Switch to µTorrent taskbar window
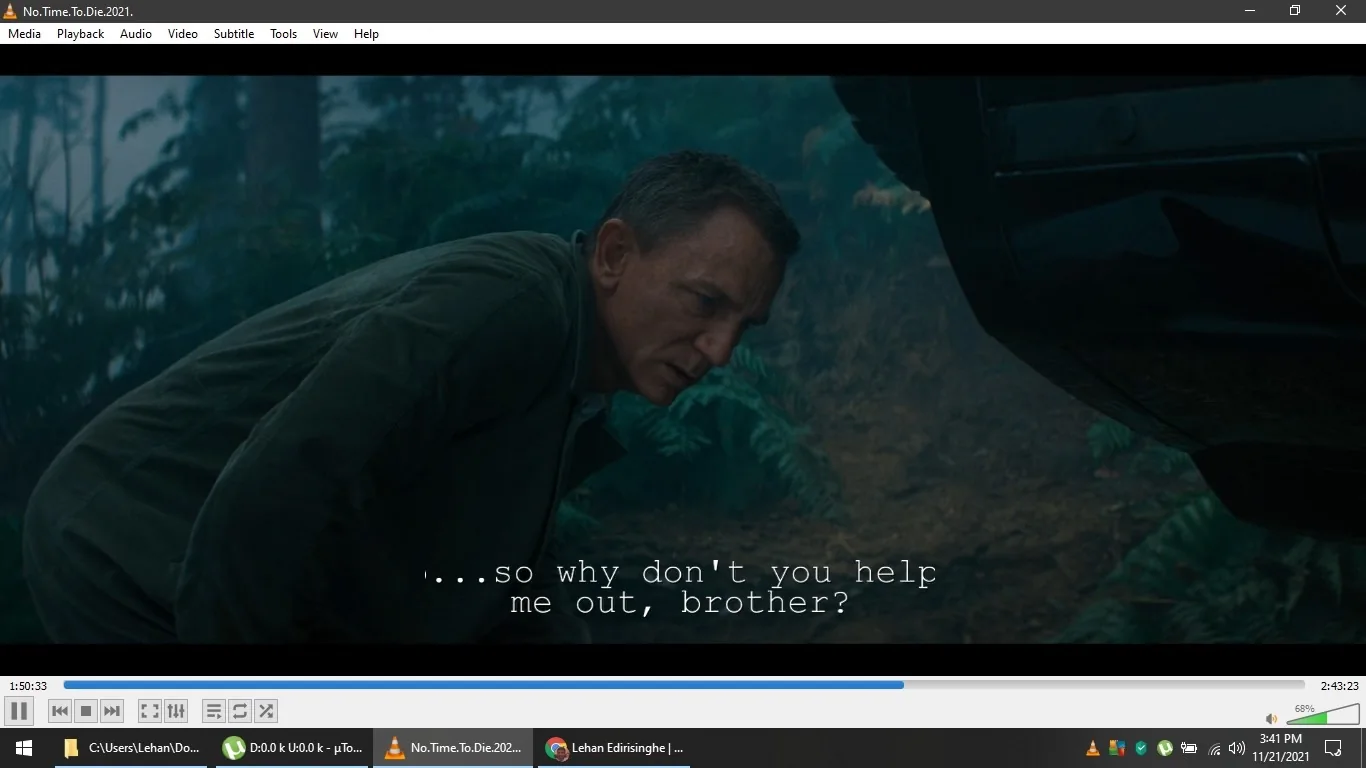The width and height of the screenshot is (1366, 768). 293,748
